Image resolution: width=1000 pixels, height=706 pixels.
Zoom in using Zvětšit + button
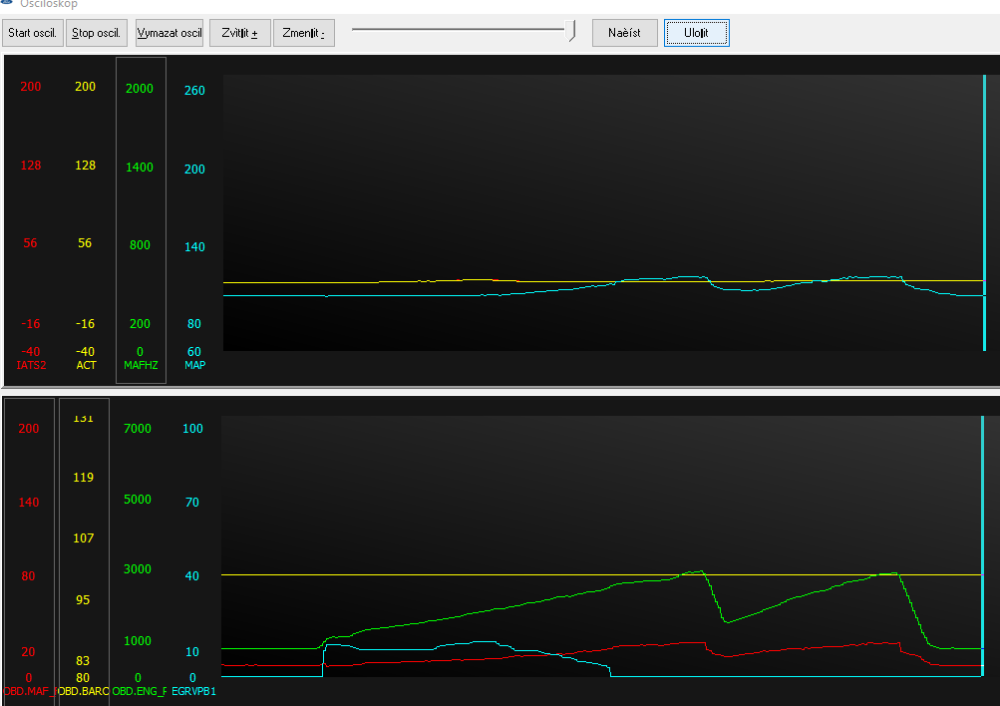pos(240,33)
